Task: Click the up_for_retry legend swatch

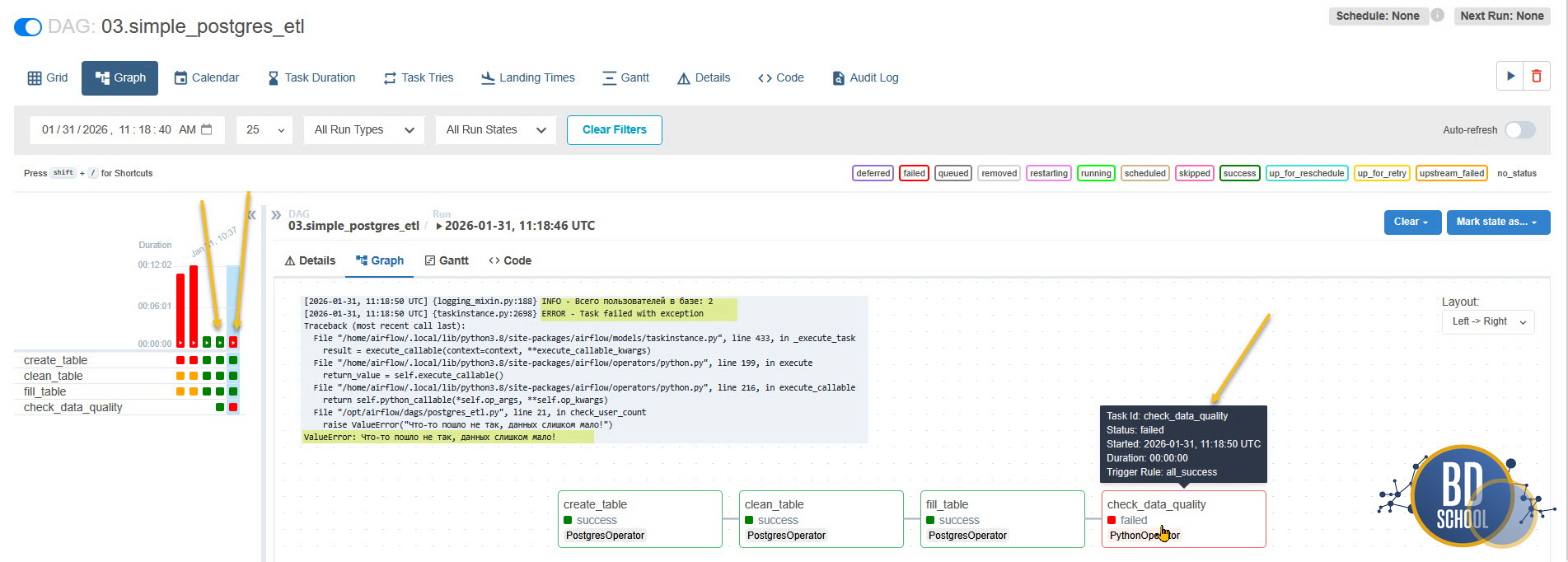Action: click(x=1382, y=173)
